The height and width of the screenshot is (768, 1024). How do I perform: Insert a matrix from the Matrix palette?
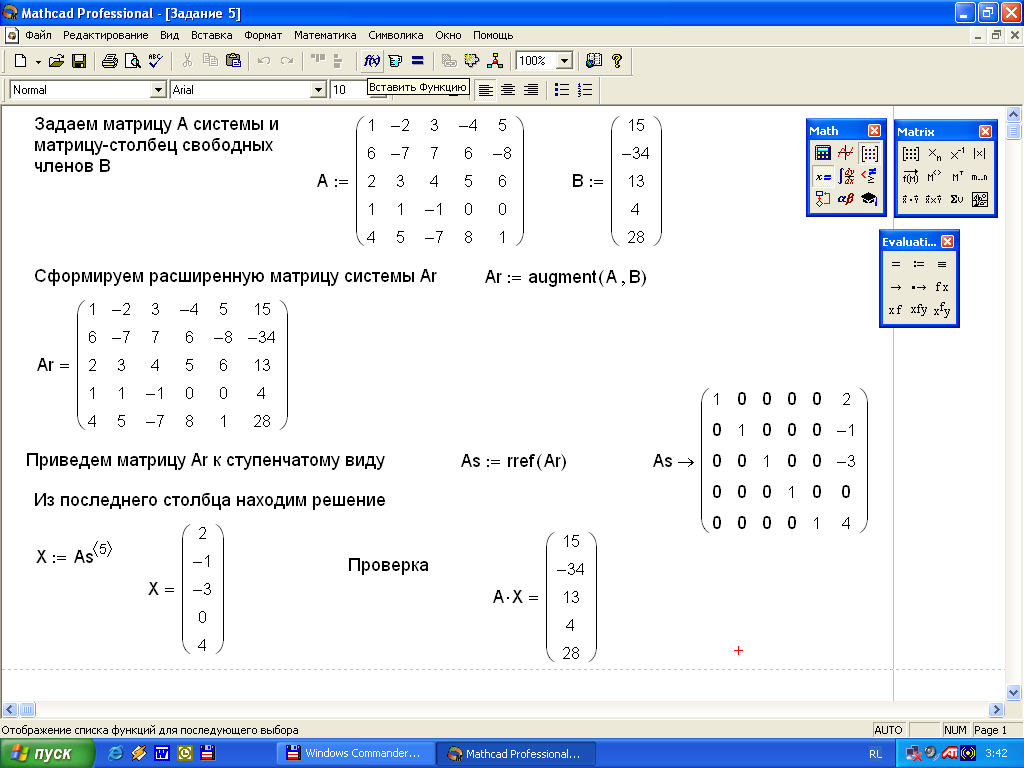pyautogui.click(x=911, y=154)
